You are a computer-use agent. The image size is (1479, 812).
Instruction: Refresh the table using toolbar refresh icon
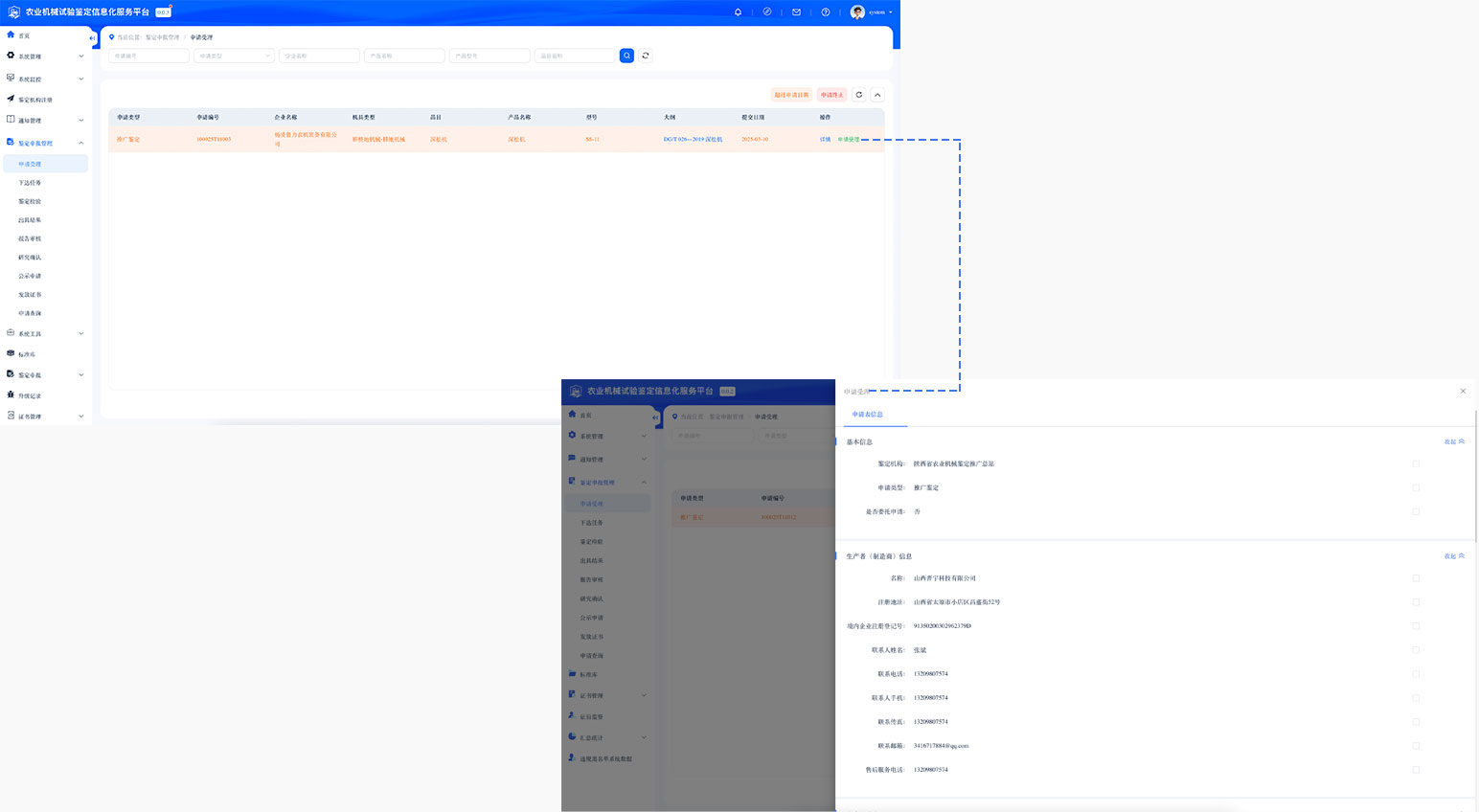point(859,95)
